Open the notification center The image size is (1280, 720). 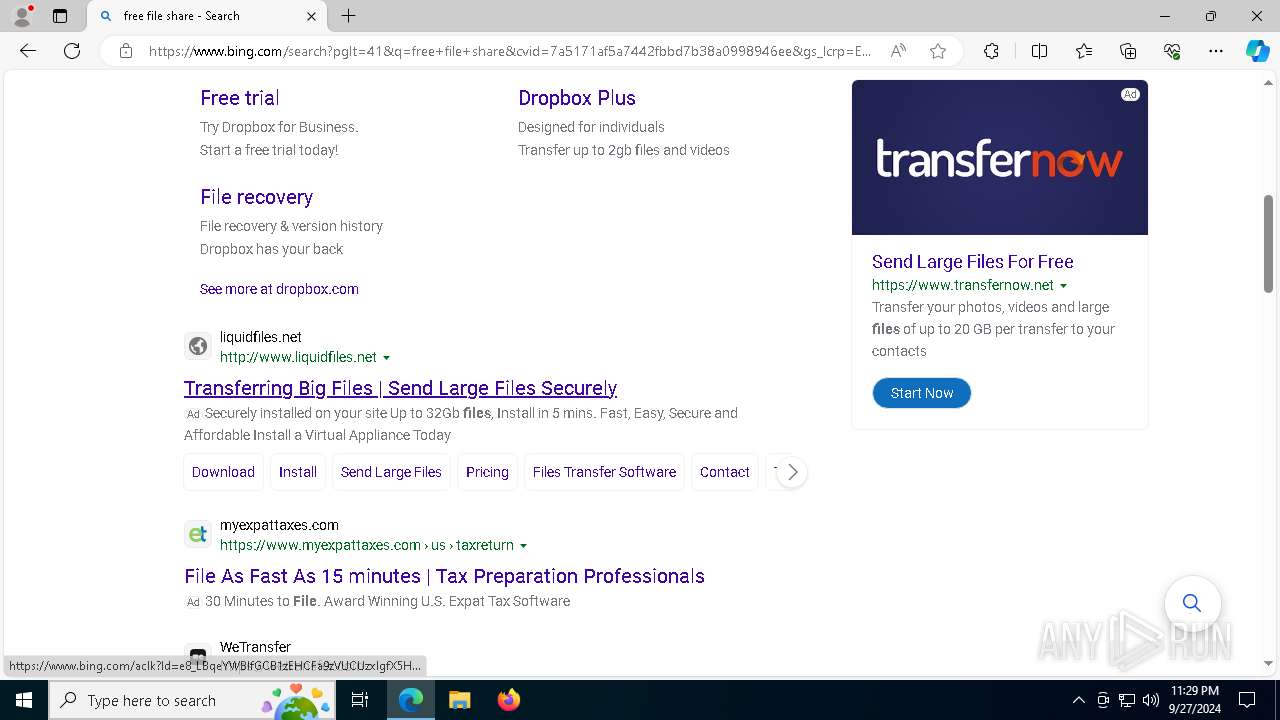click(1247, 700)
